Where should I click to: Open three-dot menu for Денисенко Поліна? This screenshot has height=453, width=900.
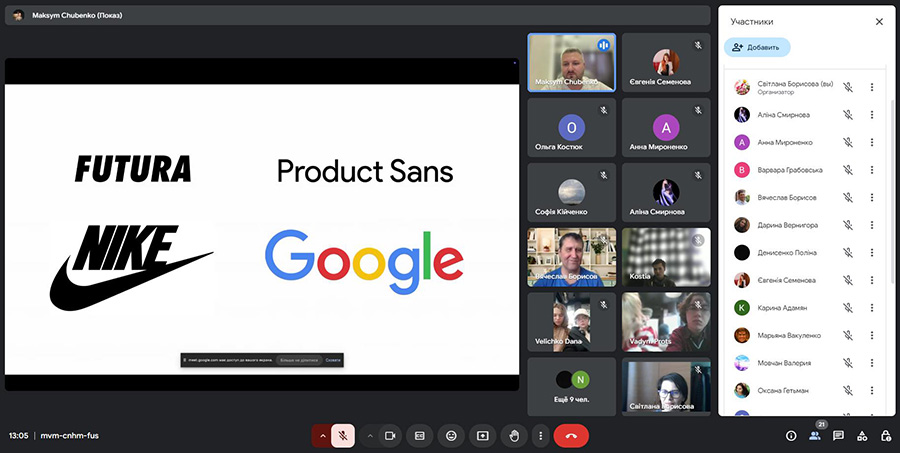coord(871,253)
